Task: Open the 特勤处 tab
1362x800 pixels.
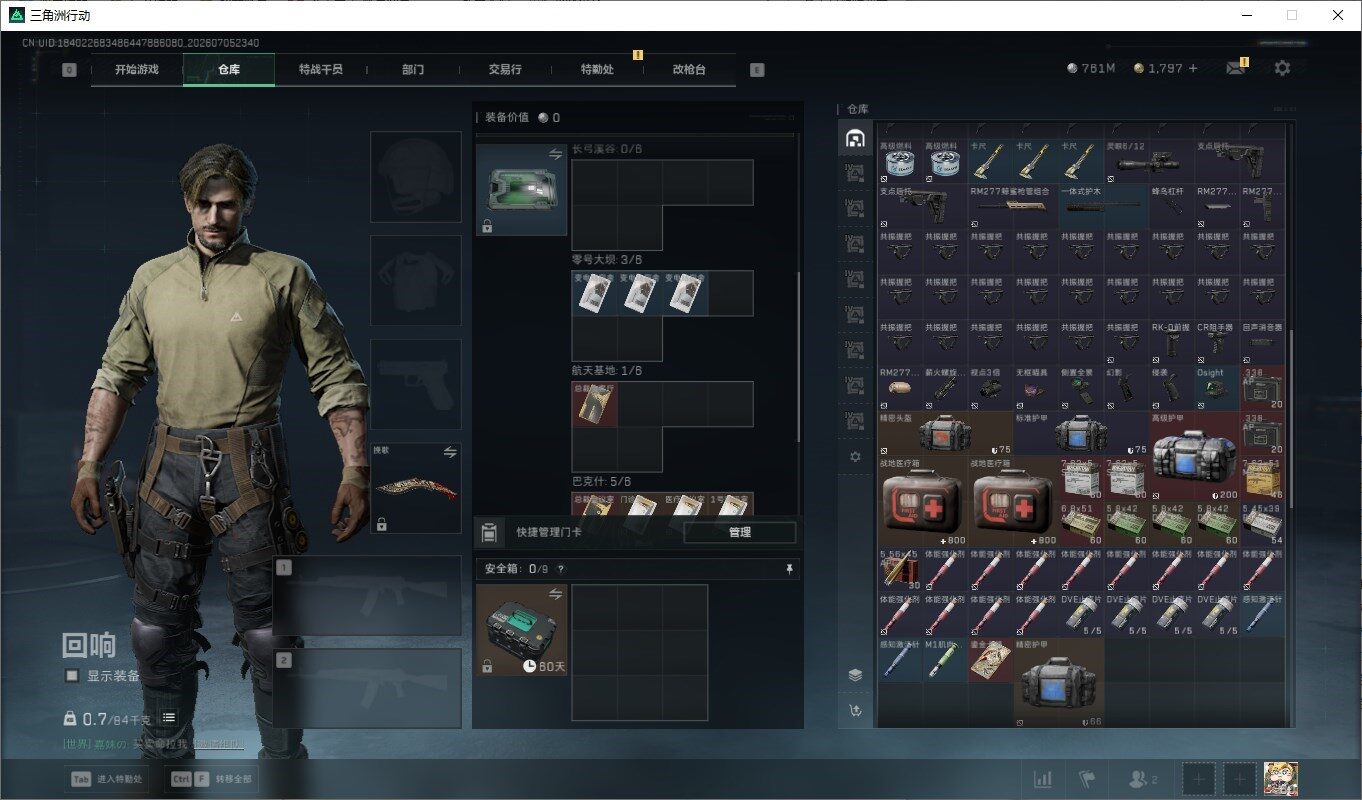Action: [597, 70]
